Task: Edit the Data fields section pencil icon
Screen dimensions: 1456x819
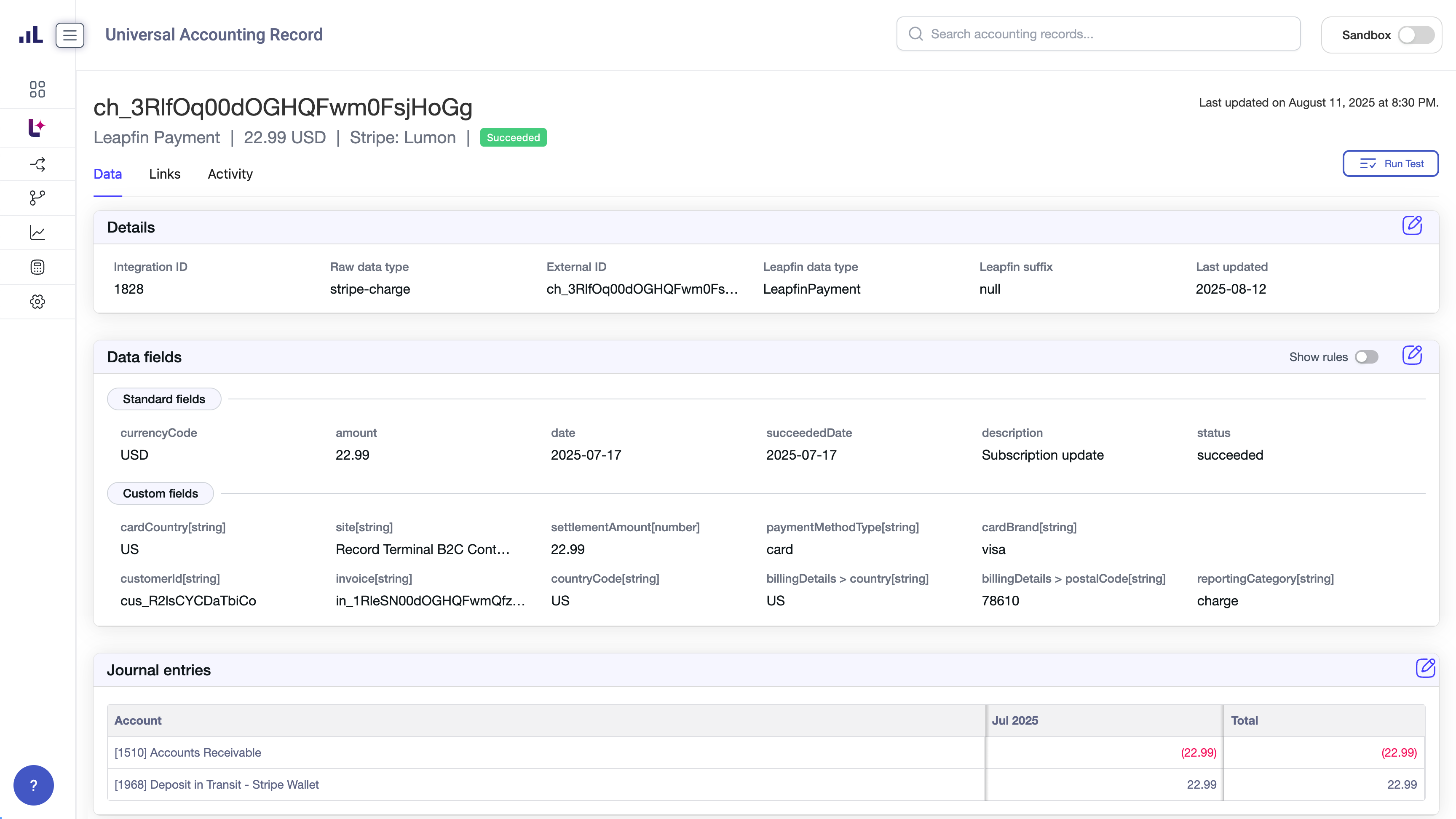Action: (1411, 356)
